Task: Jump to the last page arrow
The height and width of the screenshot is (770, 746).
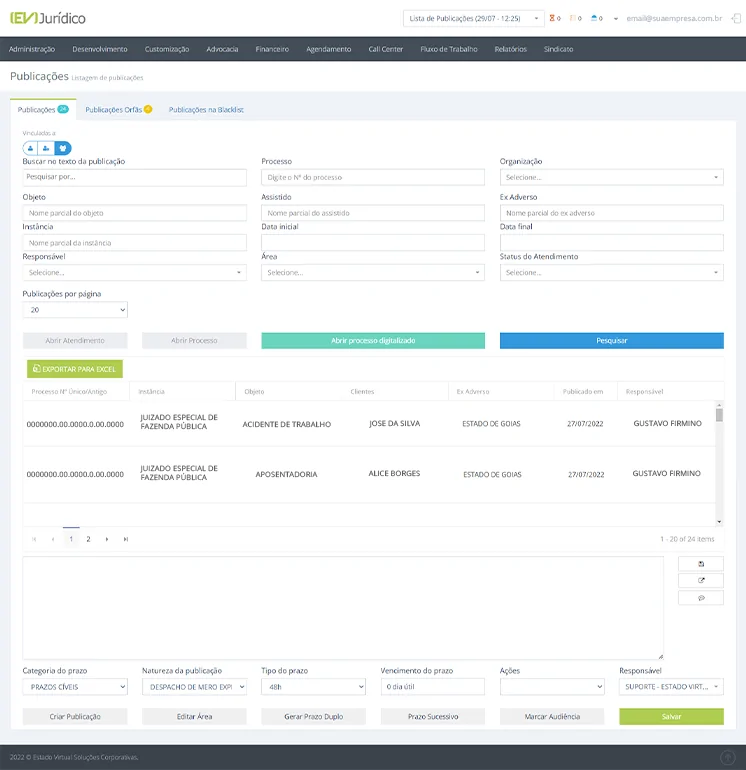Action: tap(126, 539)
